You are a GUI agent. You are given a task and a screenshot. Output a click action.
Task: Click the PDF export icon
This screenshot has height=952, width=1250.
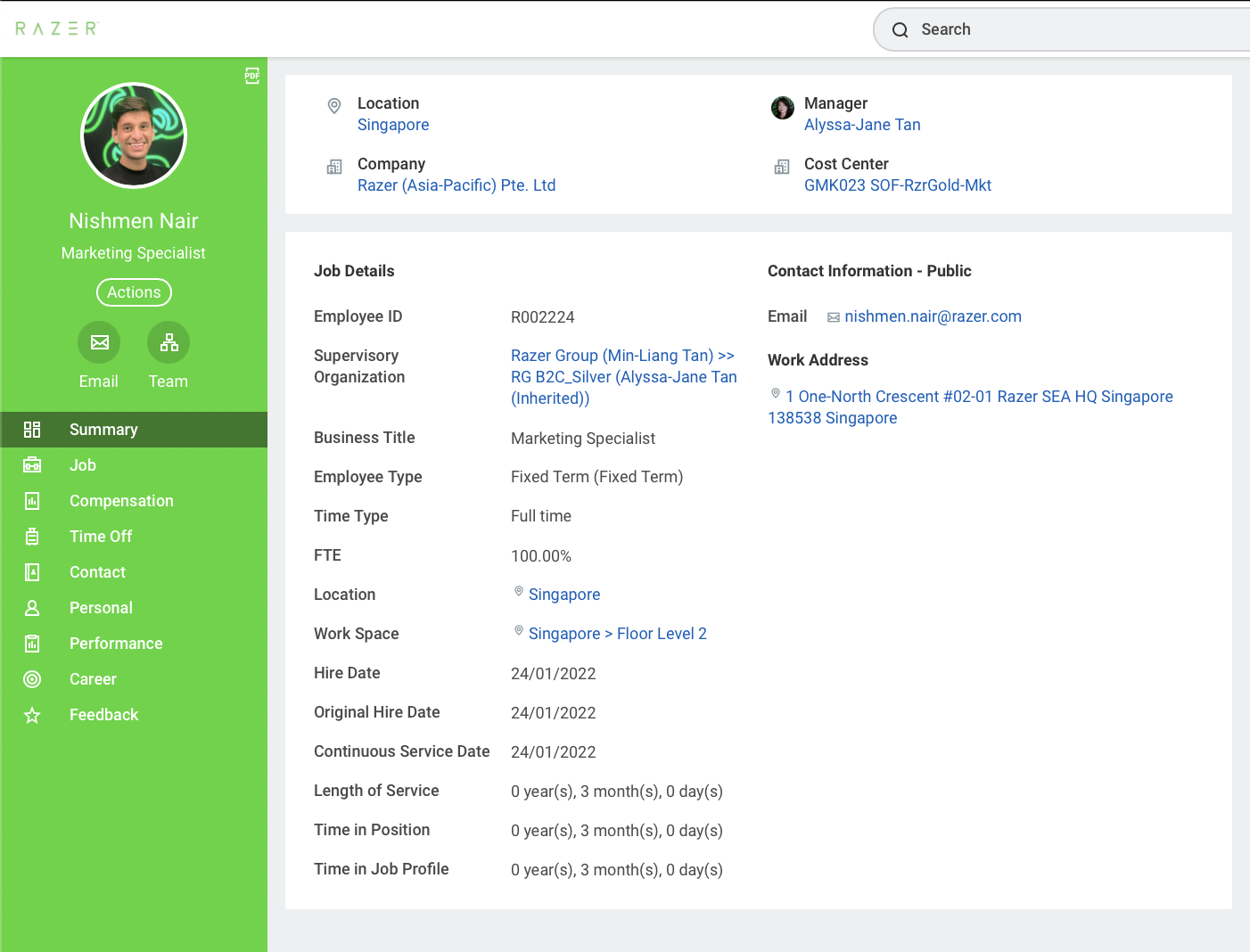252,76
